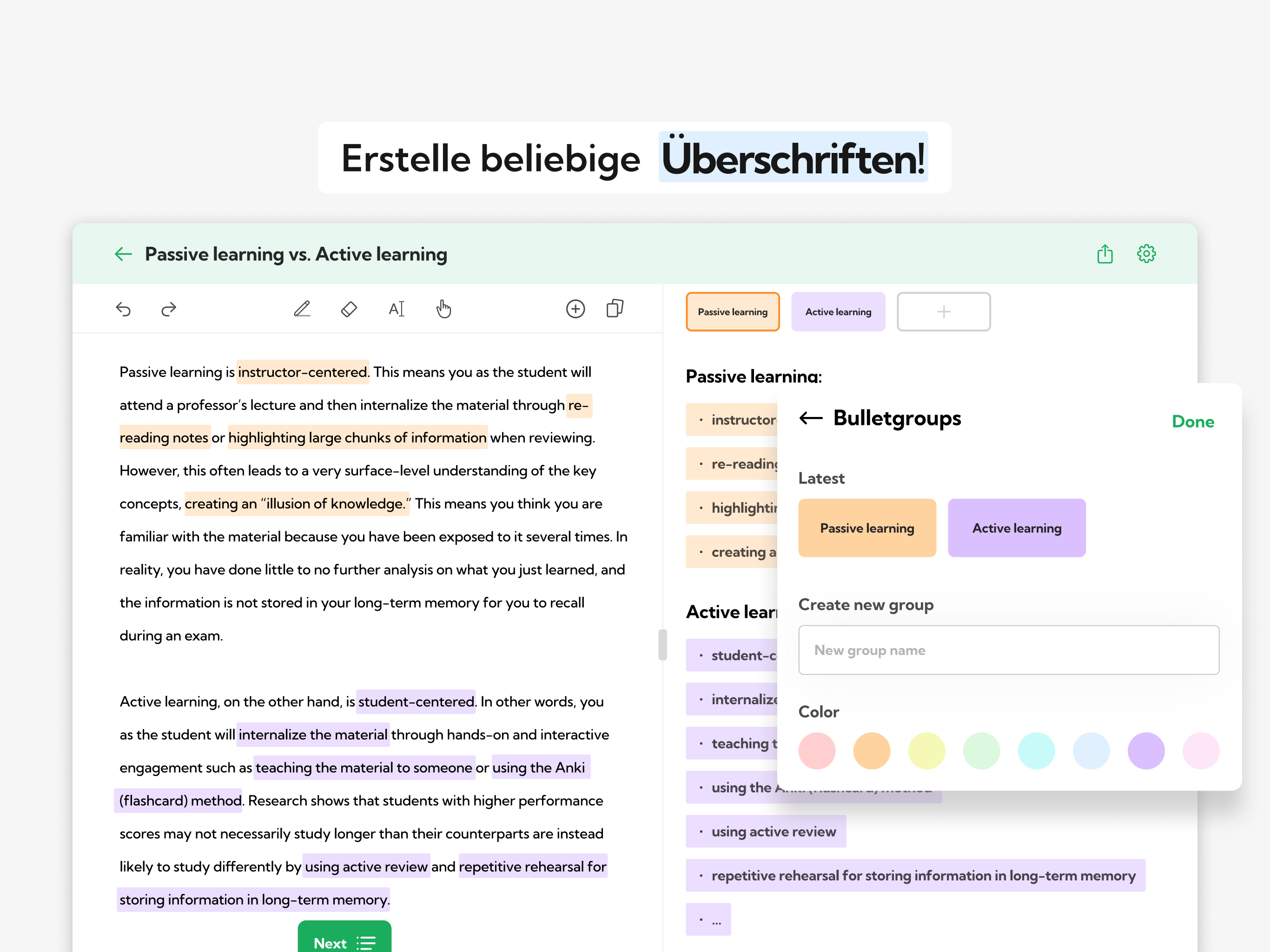Select the hand pointer tool

point(443,309)
